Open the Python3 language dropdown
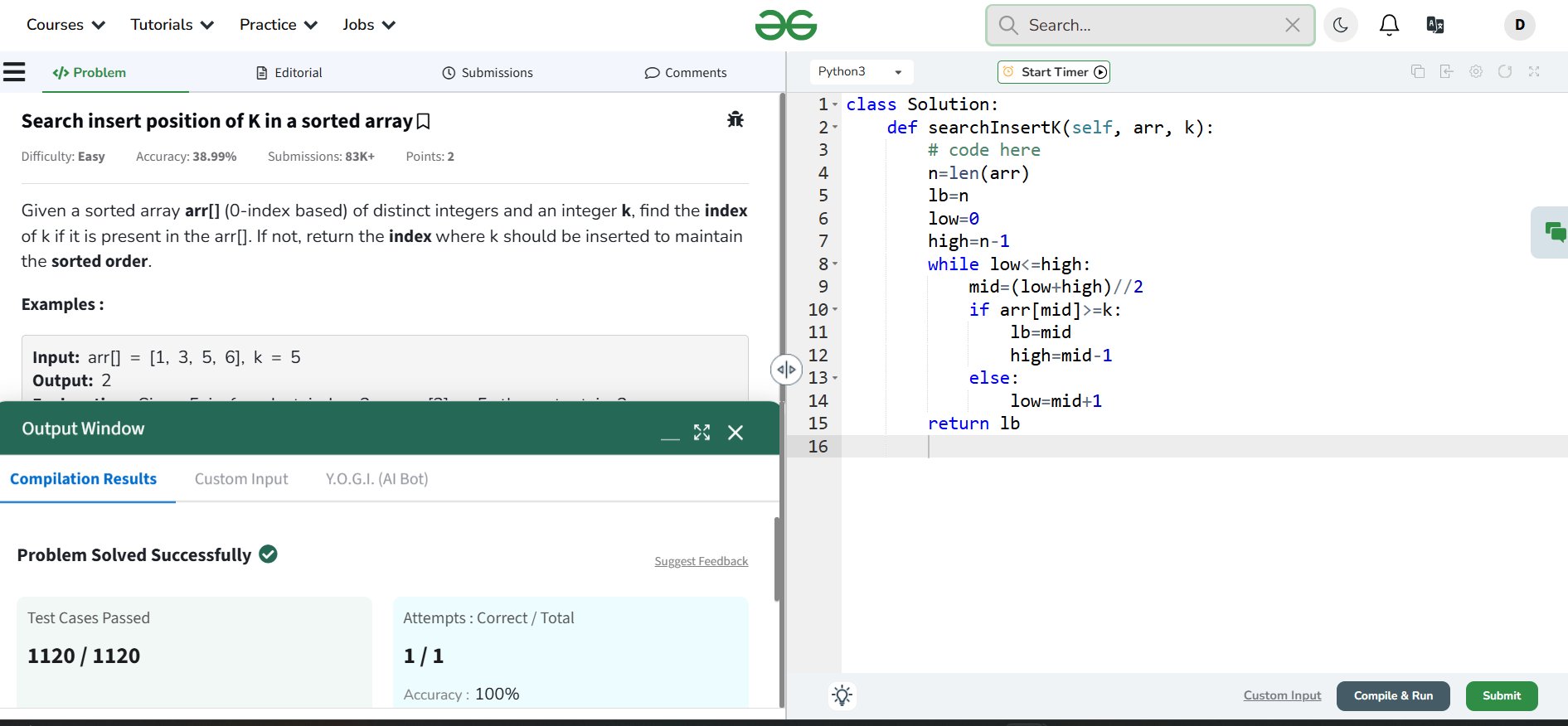Image resolution: width=1568 pixels, height=726 pixels. point(860,72)
